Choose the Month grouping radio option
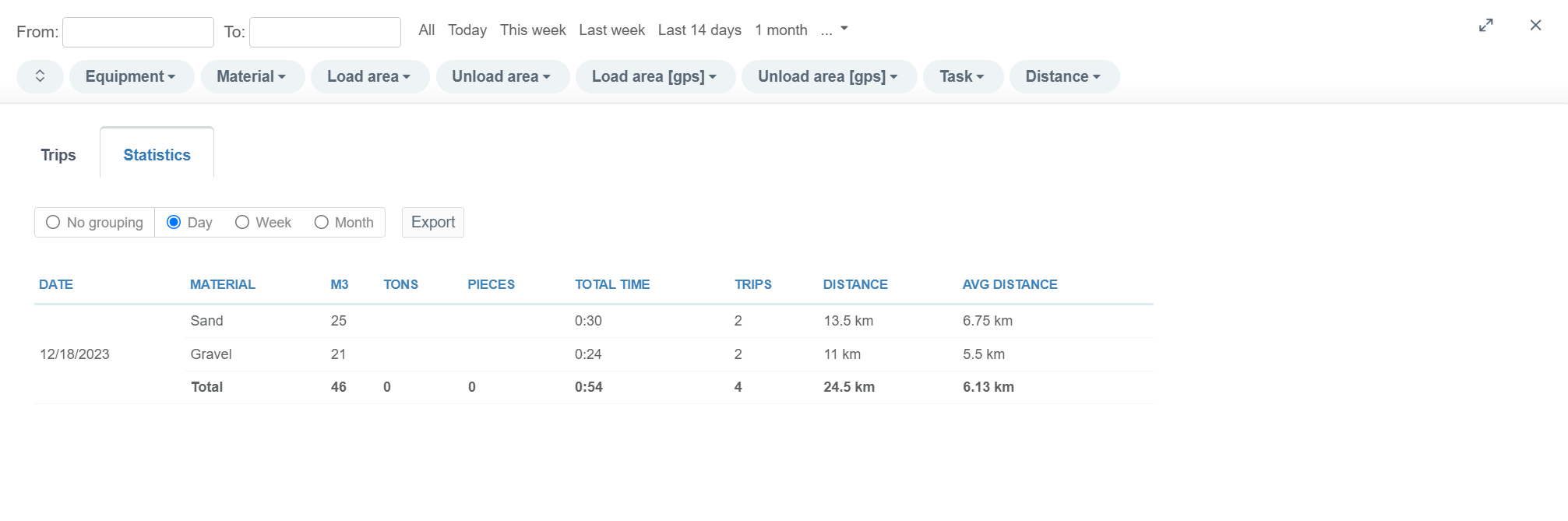The width and height of the screenshot is (1568, 521). click(x=321, y=223)
